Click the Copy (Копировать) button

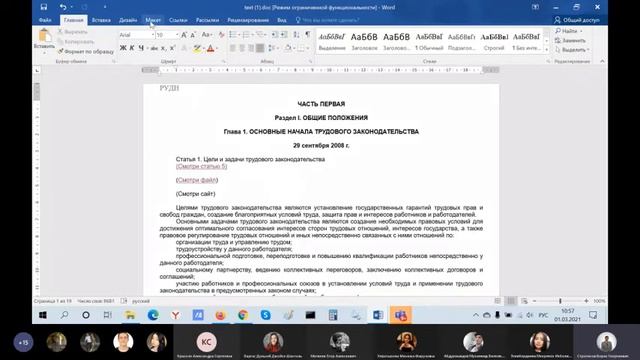76,42
